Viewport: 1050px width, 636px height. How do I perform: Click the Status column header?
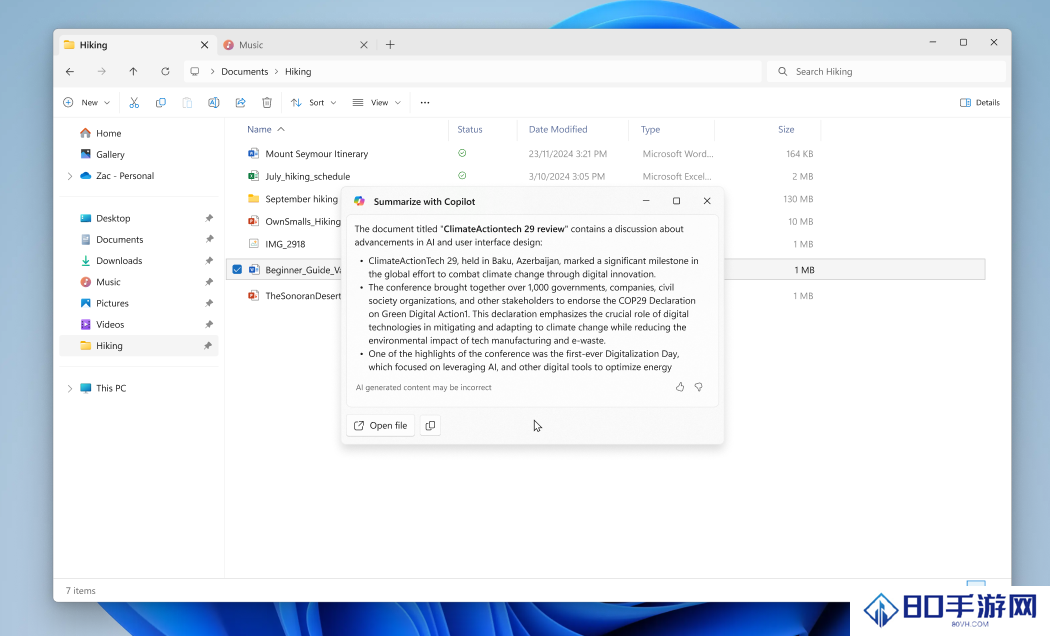pyautogui.click(x=469, y=129)
